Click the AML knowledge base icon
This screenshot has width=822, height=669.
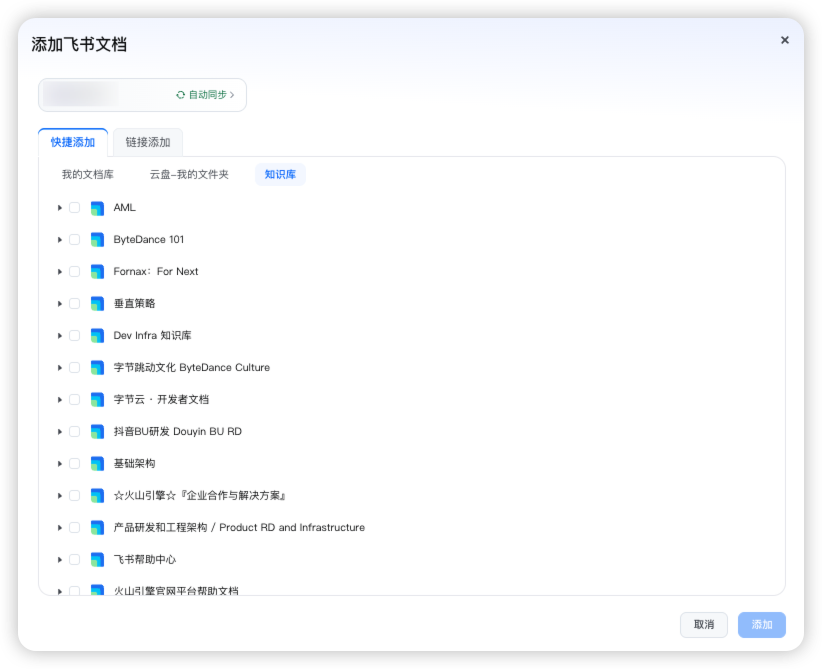(x=97, y=208)
